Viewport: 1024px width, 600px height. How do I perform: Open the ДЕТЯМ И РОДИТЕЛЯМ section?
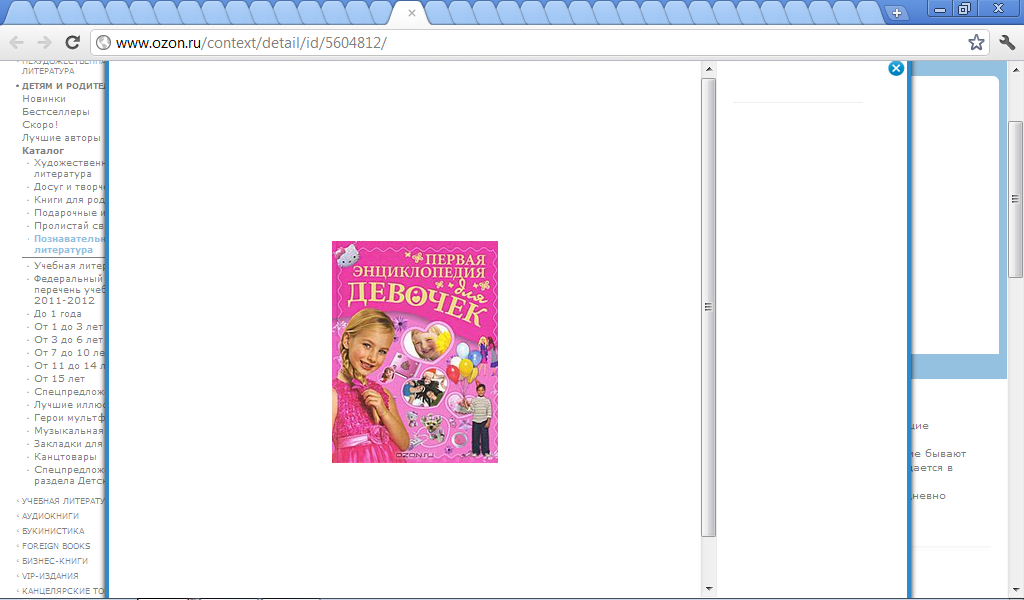pyautogui.click(x=63, y=86)
